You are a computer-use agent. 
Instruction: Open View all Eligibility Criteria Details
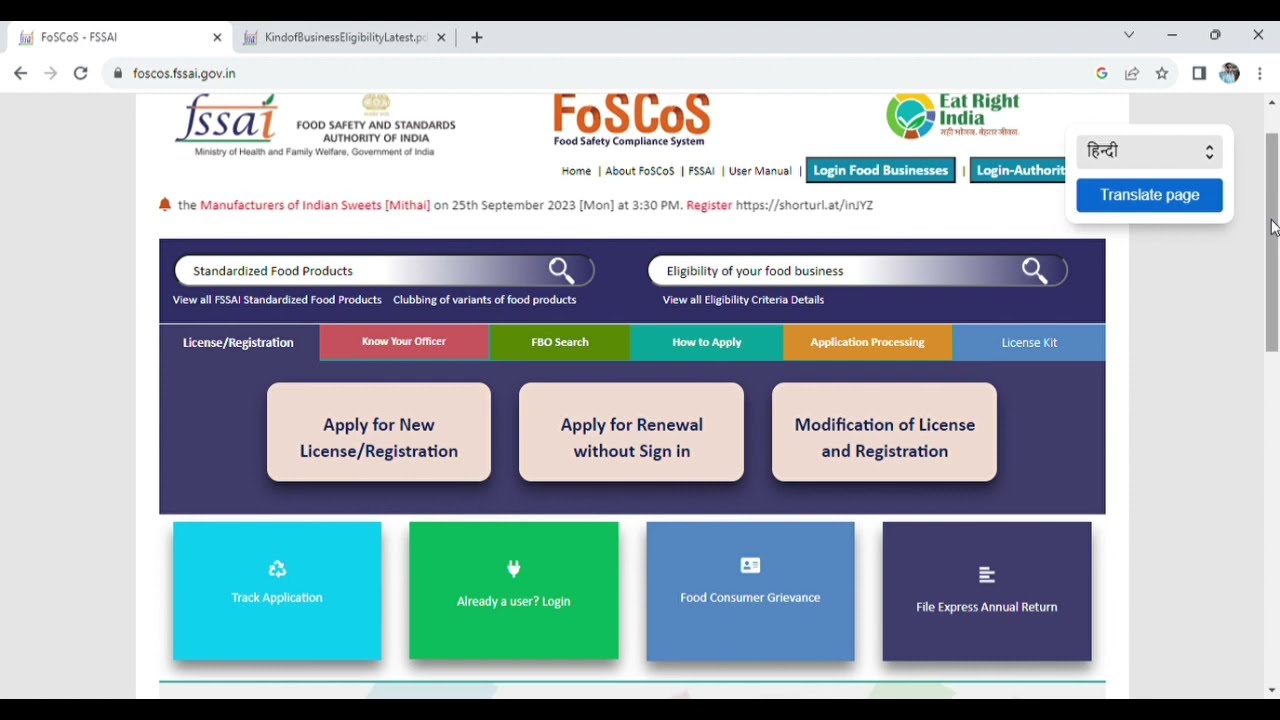[x=743, y=300]
